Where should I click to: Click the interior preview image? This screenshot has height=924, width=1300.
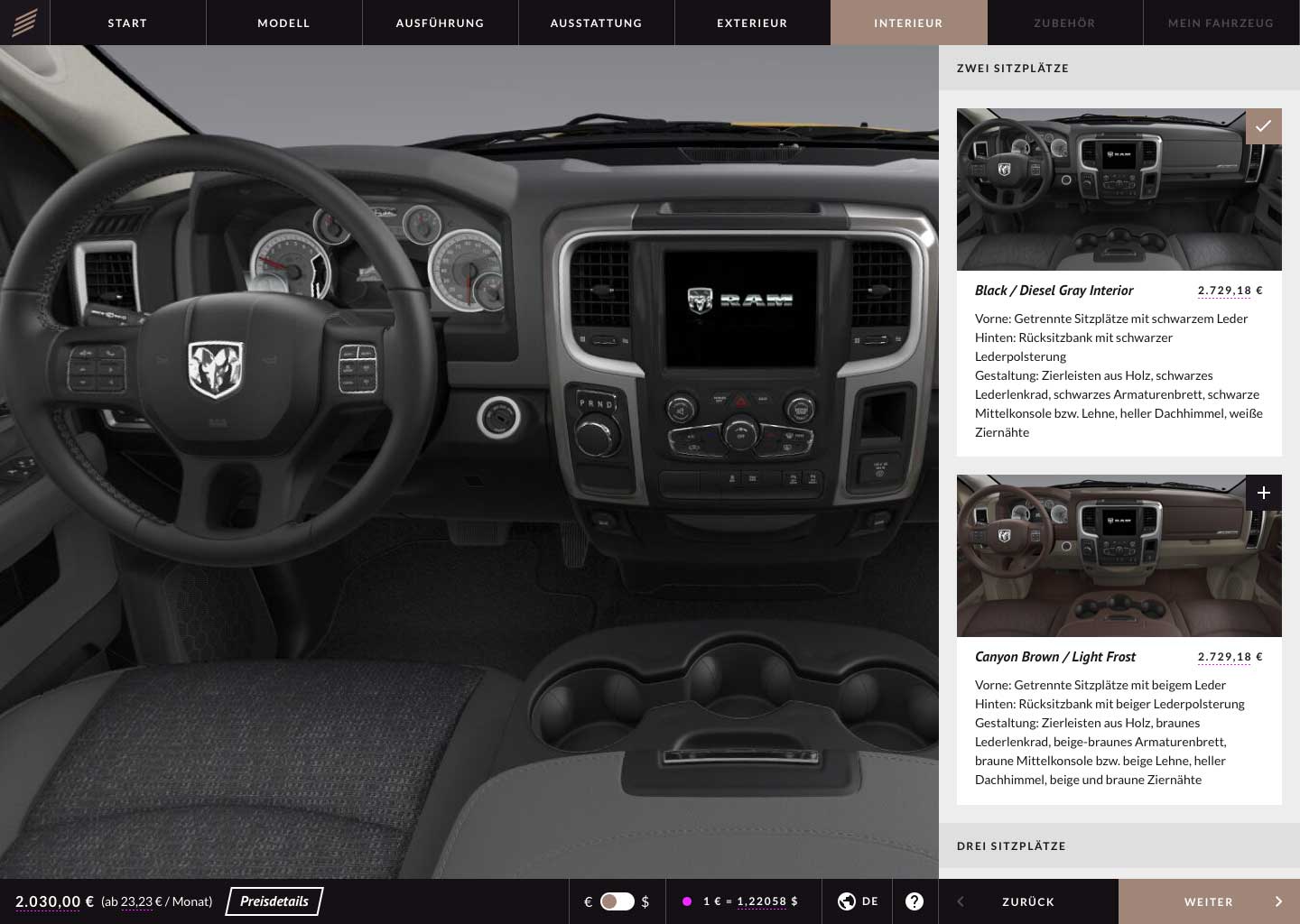pos(469,462)
